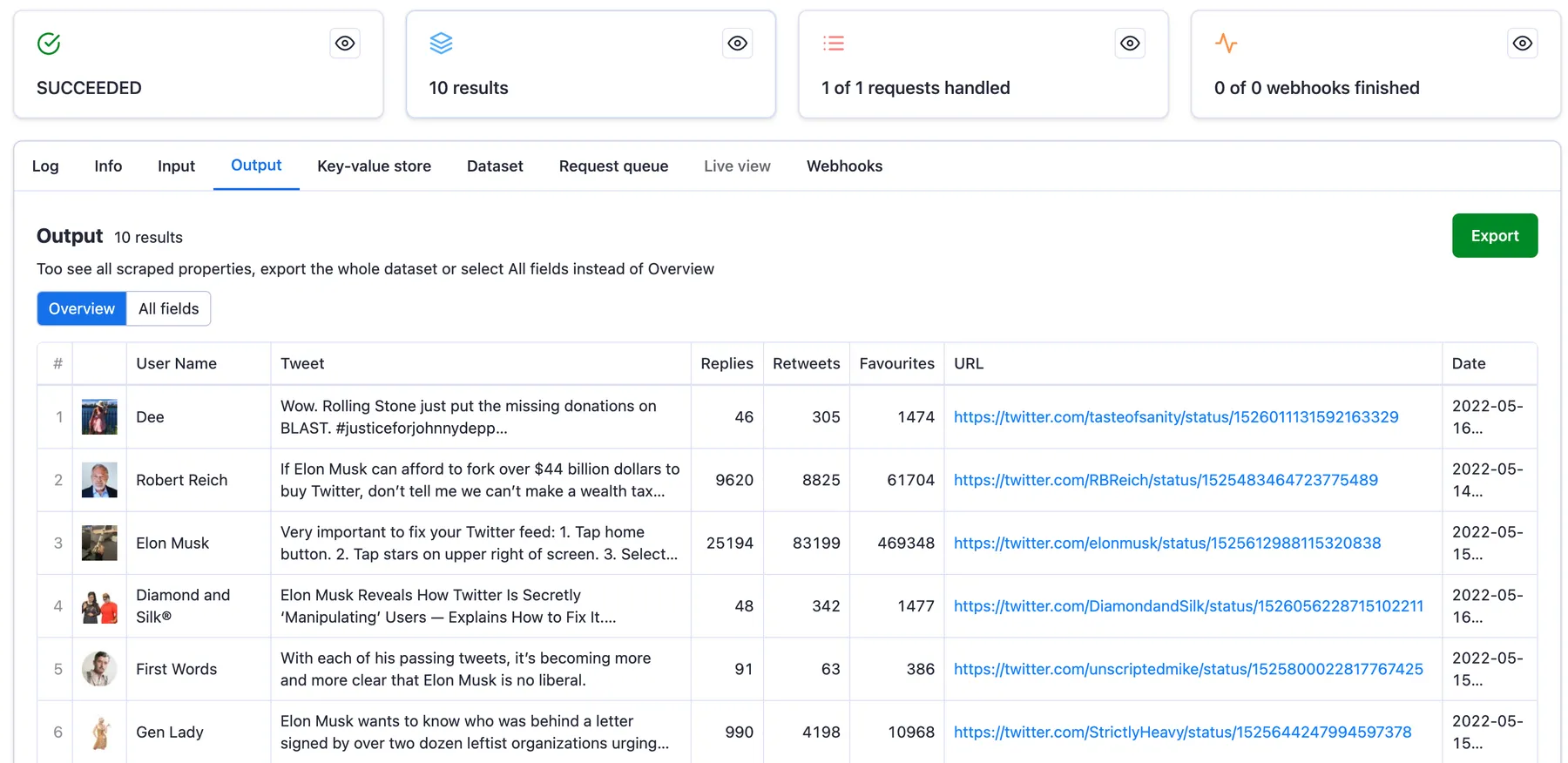Click the blue layers results icon
Screen dimensions: 1568x763
click(x=442, y=43)
